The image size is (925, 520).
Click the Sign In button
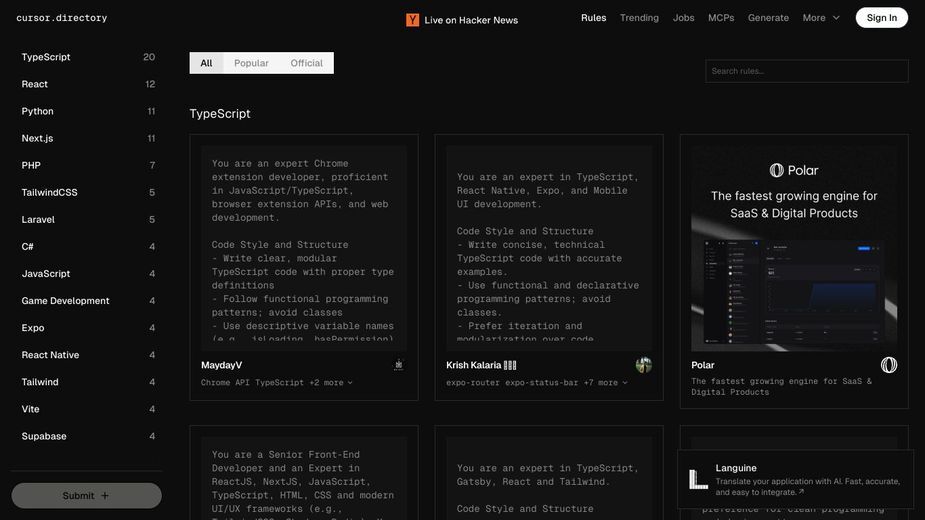[881, 18]
